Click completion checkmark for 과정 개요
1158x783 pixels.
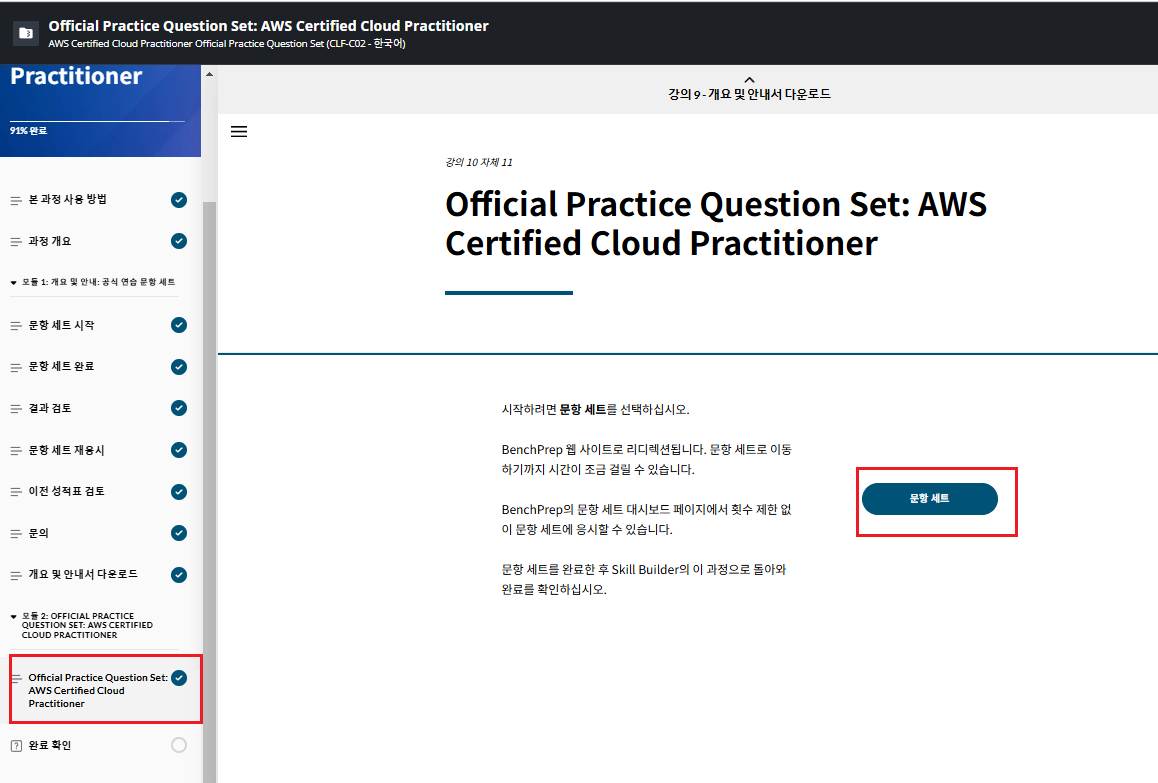click(x=179, y=241)
